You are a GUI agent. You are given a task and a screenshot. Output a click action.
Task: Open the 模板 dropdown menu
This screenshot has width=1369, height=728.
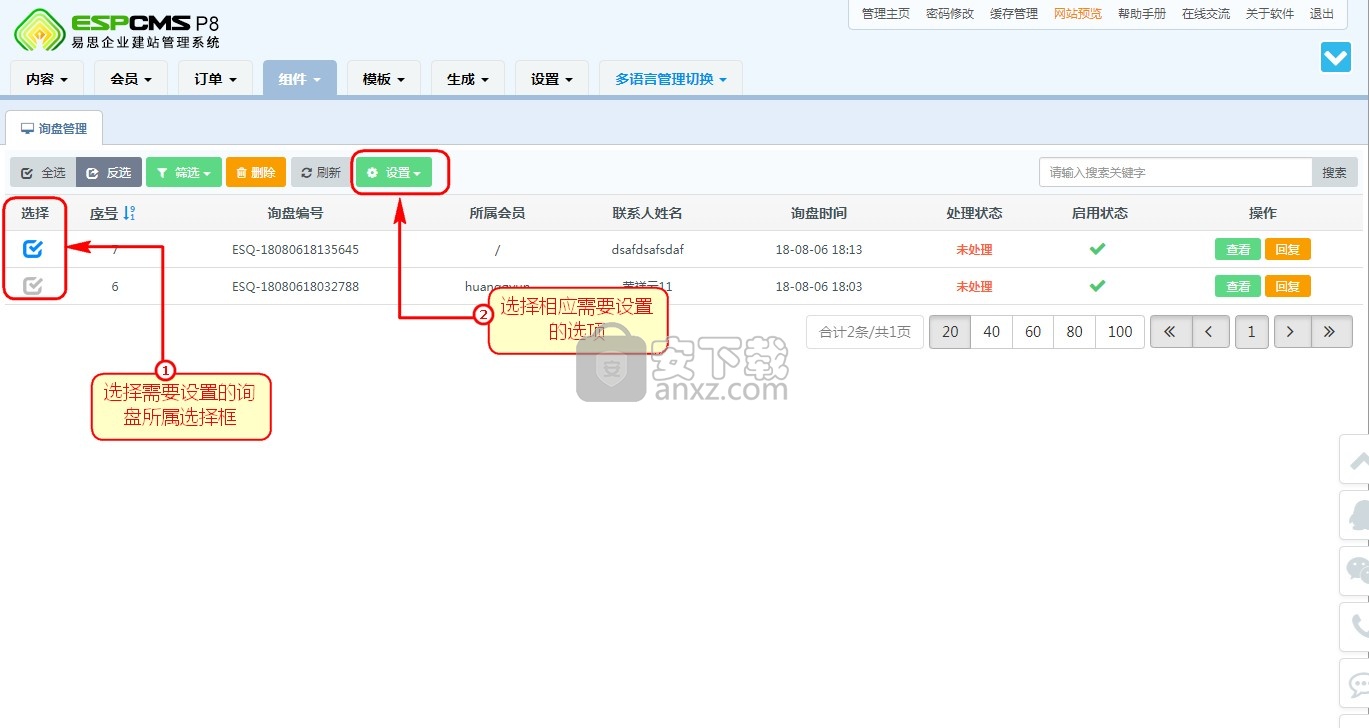(383, 79)
